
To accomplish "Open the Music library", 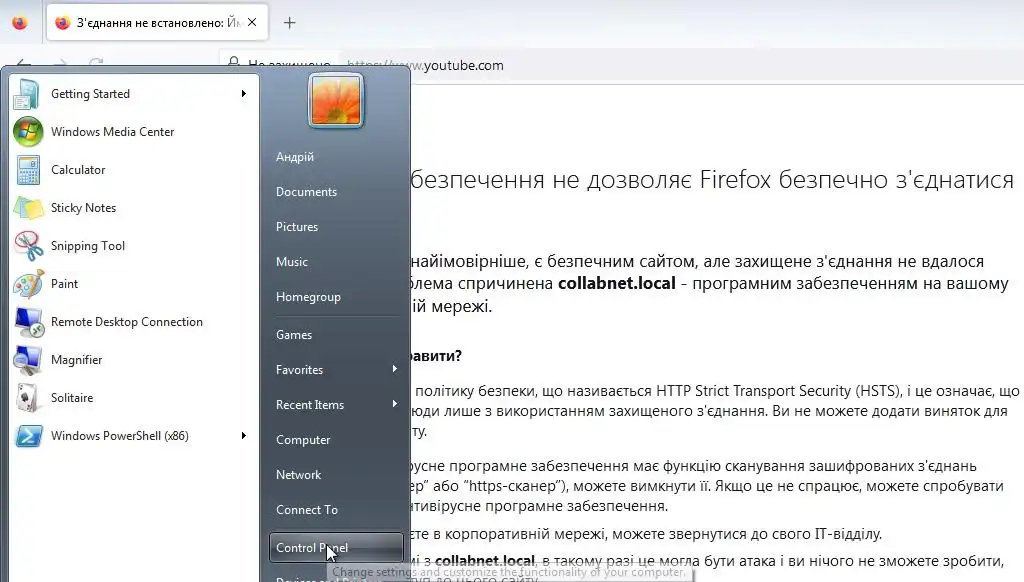I will click(x=291, y=262).
